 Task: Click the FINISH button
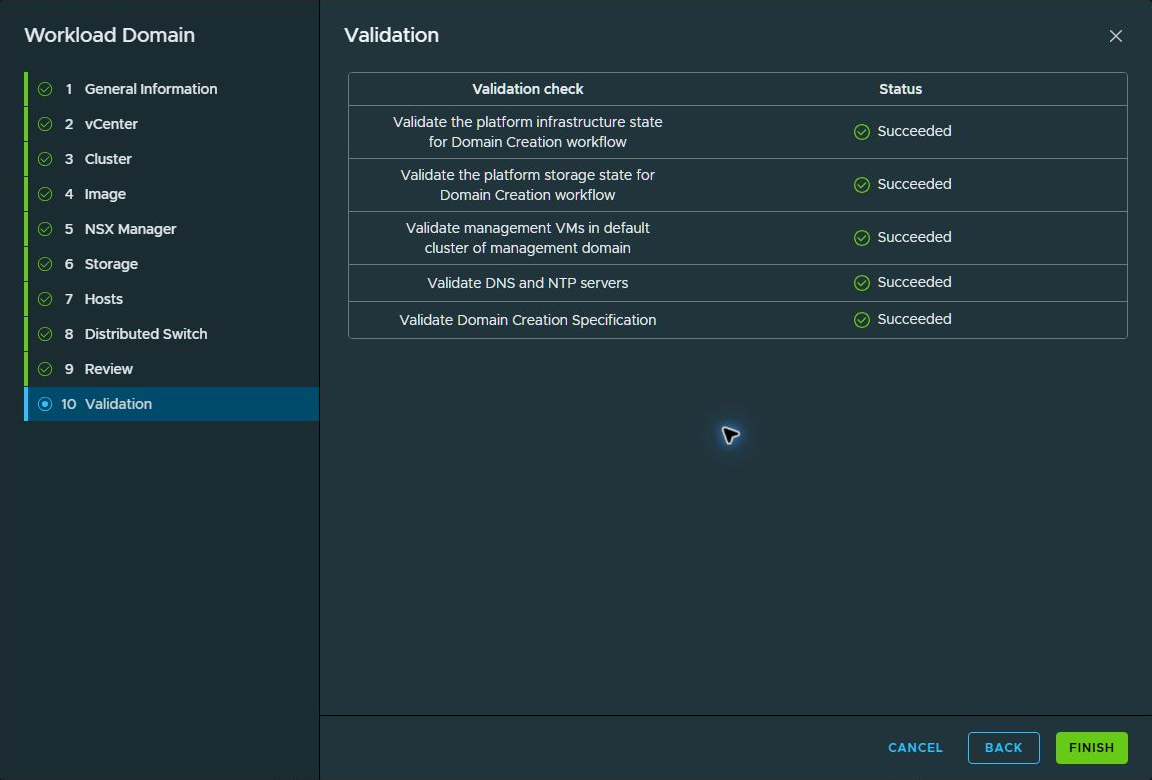click(1091, 748)
